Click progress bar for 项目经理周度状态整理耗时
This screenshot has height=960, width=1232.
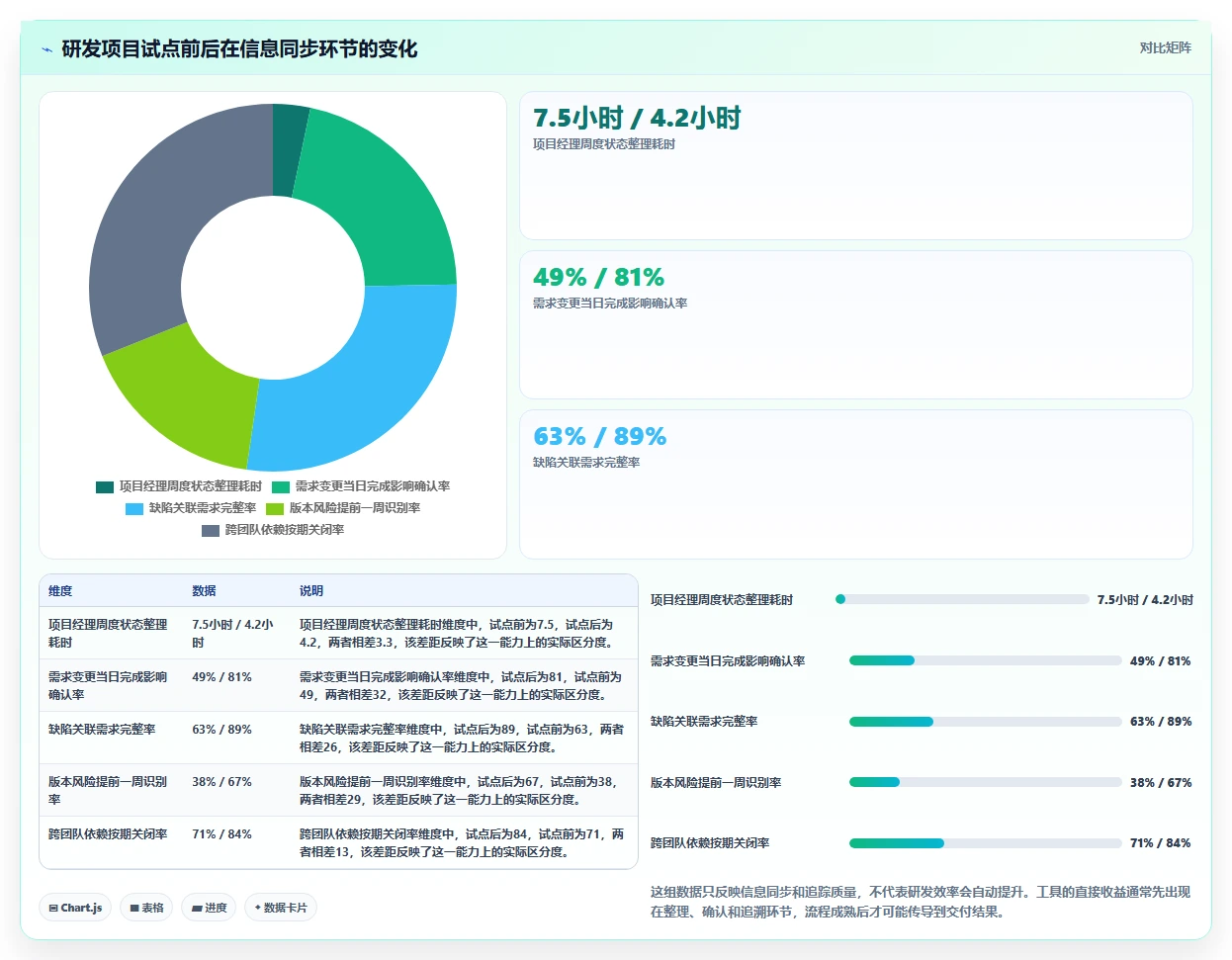pos(962,599)
